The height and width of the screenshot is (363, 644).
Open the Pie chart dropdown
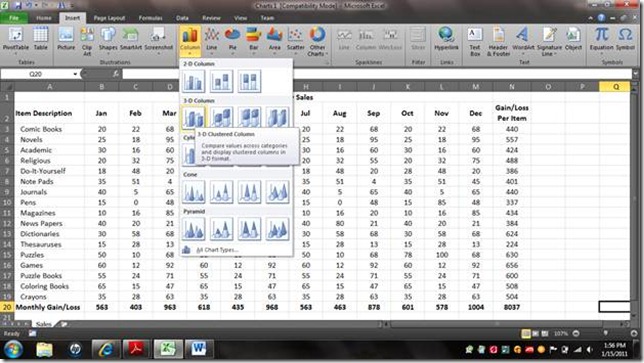pyautogui.click(x=232, y=41)
